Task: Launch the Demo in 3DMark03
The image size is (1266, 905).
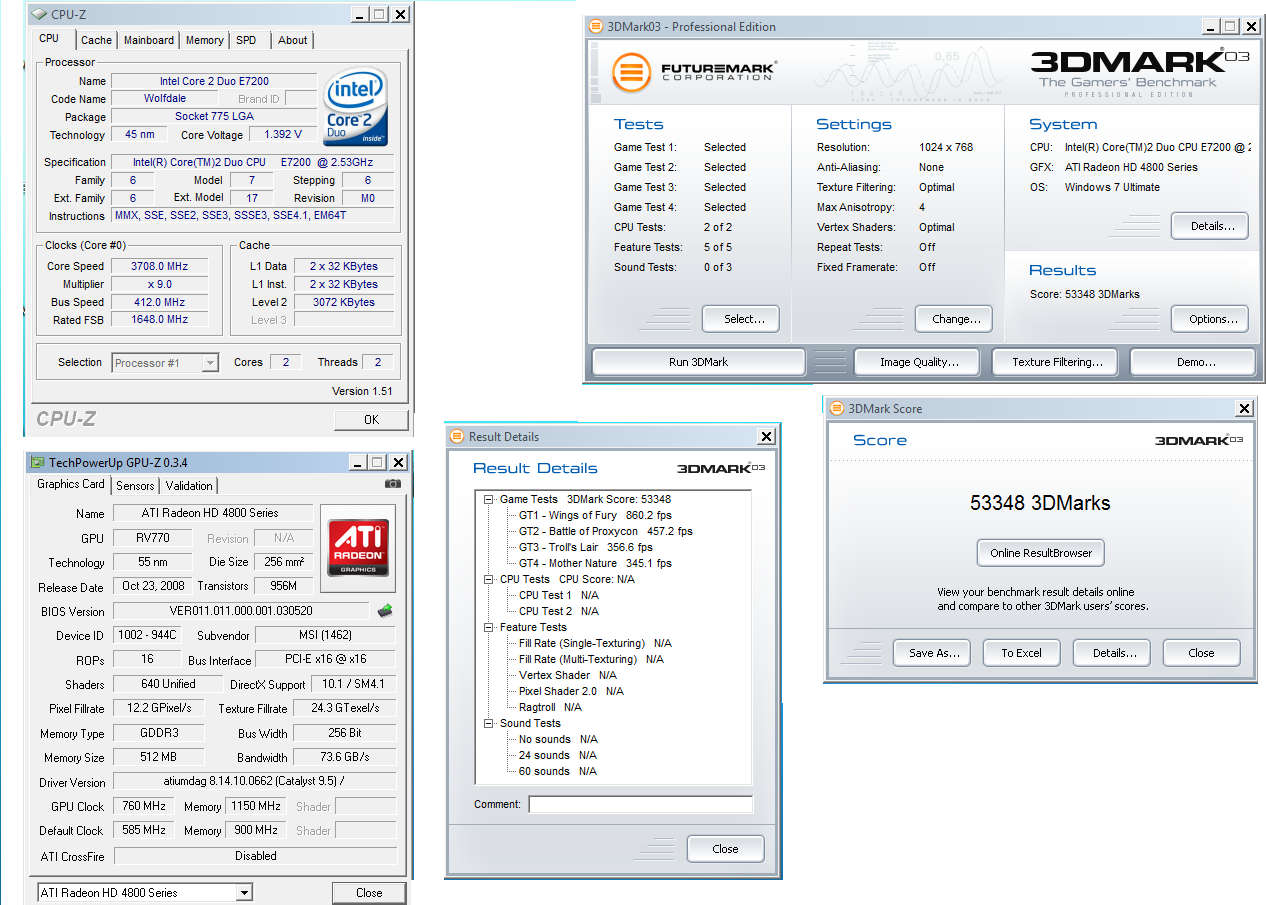Action: [x=1193, y=362]
